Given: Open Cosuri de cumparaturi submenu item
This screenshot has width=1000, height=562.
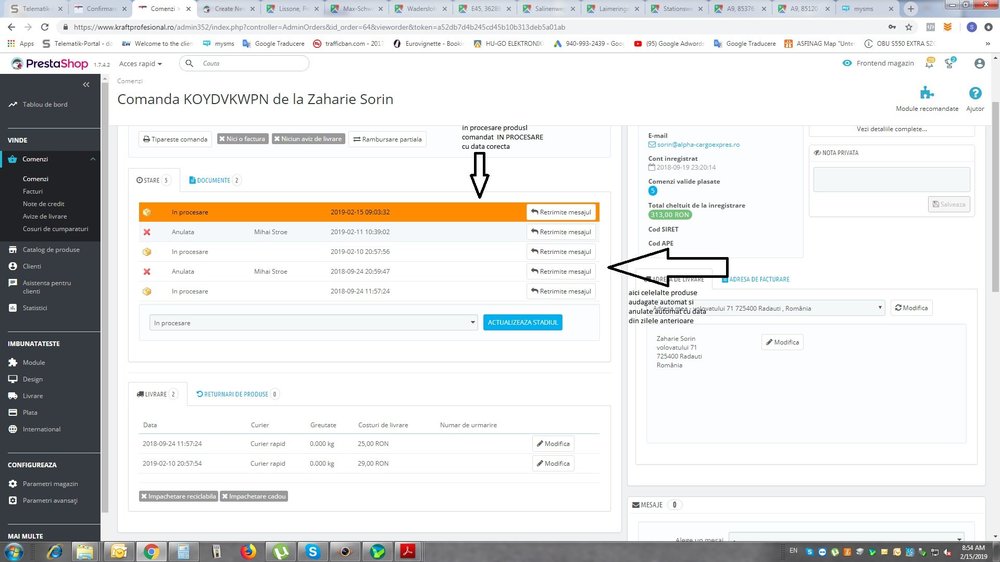Looking at the screenshot, I should (55, 228).
